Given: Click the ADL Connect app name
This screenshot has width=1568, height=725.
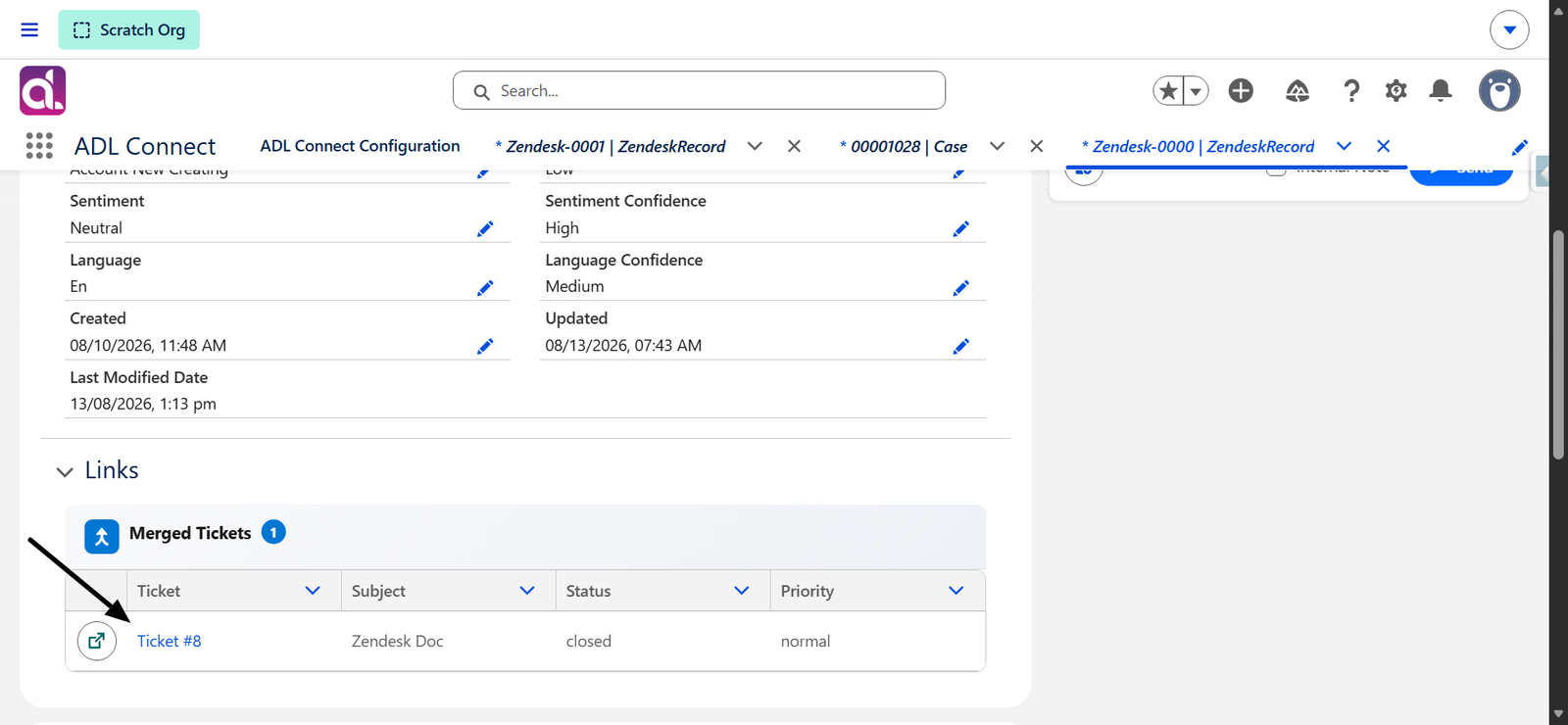Looking at the screenshot, I should pos(145,146).
